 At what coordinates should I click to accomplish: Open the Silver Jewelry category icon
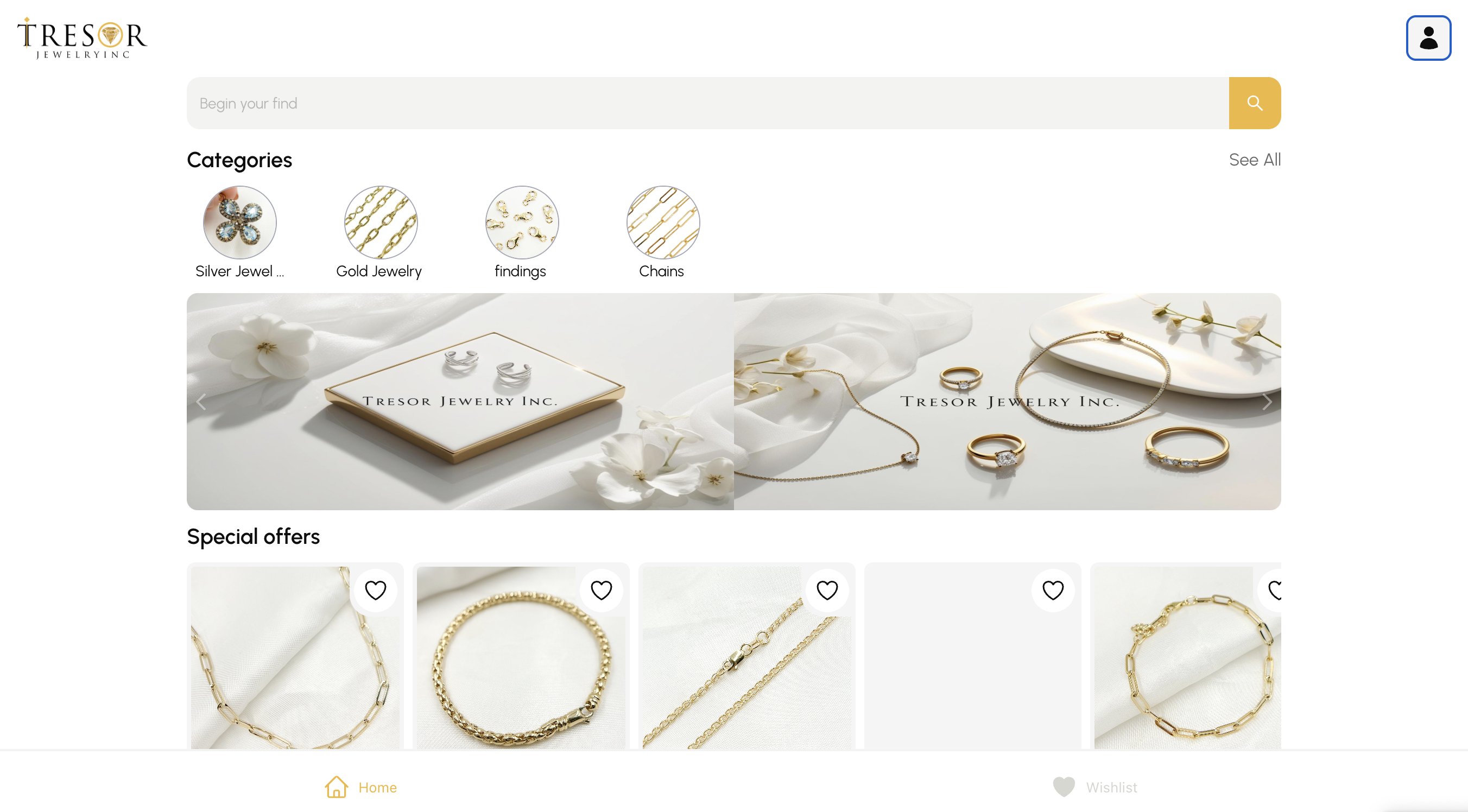[240, 222]
